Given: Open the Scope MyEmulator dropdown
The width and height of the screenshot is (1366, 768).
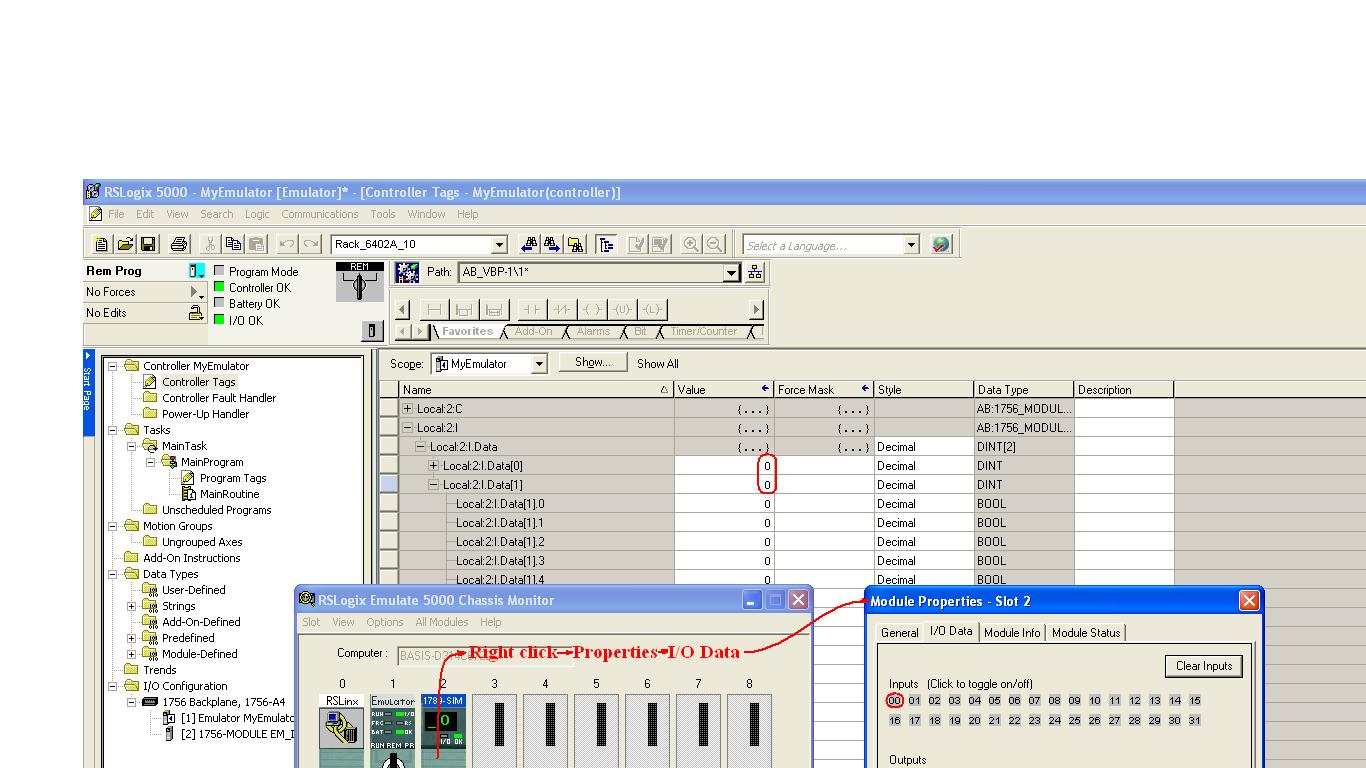Looking at the screenshot, I should click(x=539, y=364).
